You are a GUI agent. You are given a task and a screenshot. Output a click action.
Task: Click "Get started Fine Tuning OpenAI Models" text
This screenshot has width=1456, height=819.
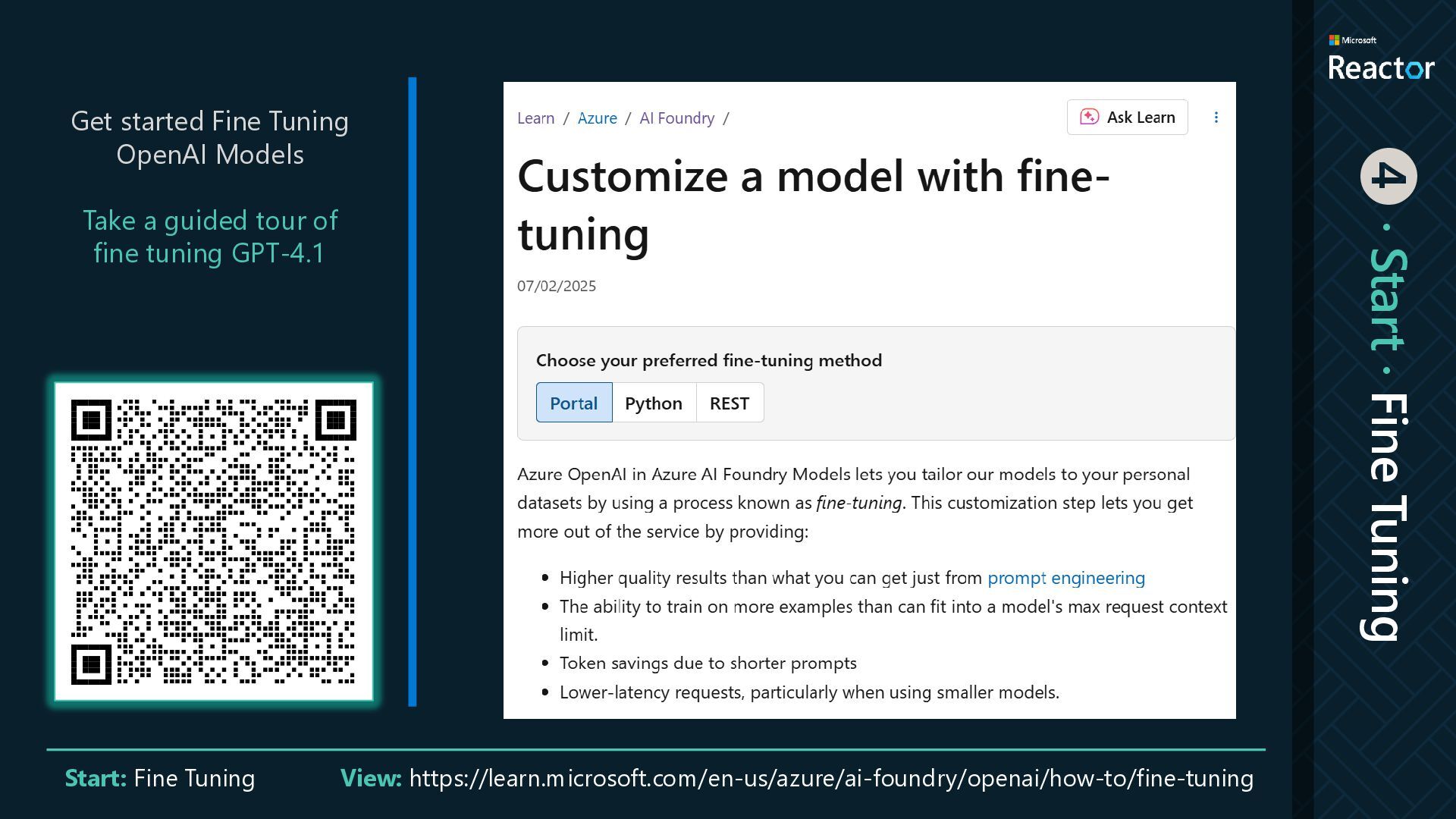210,138
